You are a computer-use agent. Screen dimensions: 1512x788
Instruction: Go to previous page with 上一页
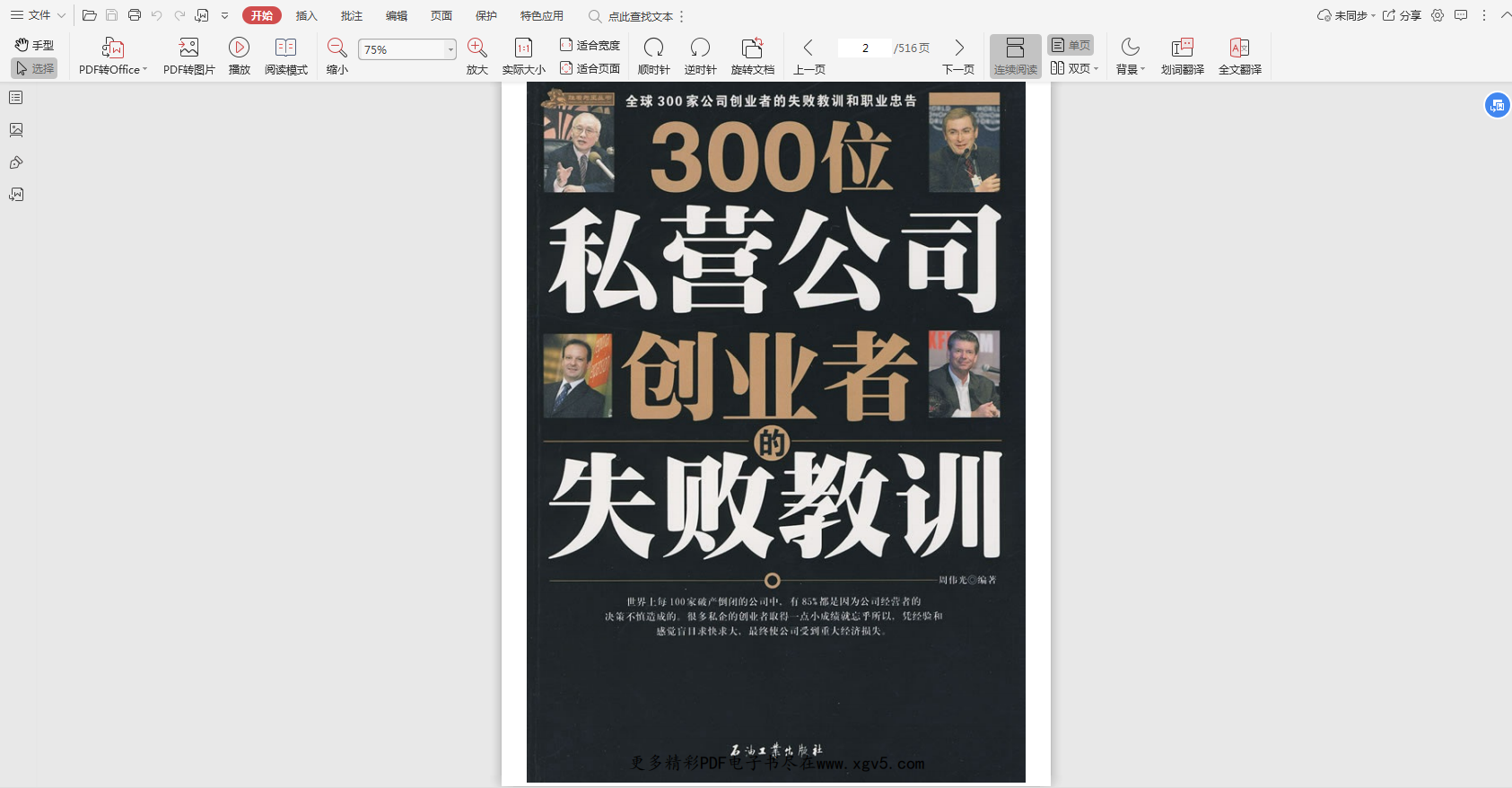click(x=808, y=56)
